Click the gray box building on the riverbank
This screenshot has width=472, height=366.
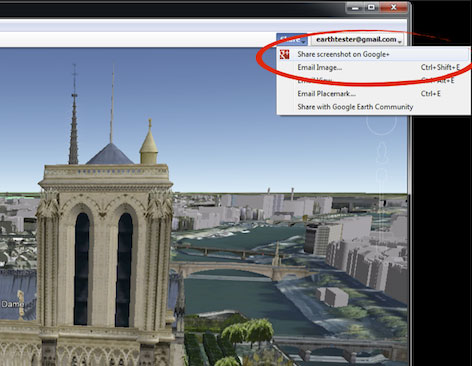pos(332,297)
